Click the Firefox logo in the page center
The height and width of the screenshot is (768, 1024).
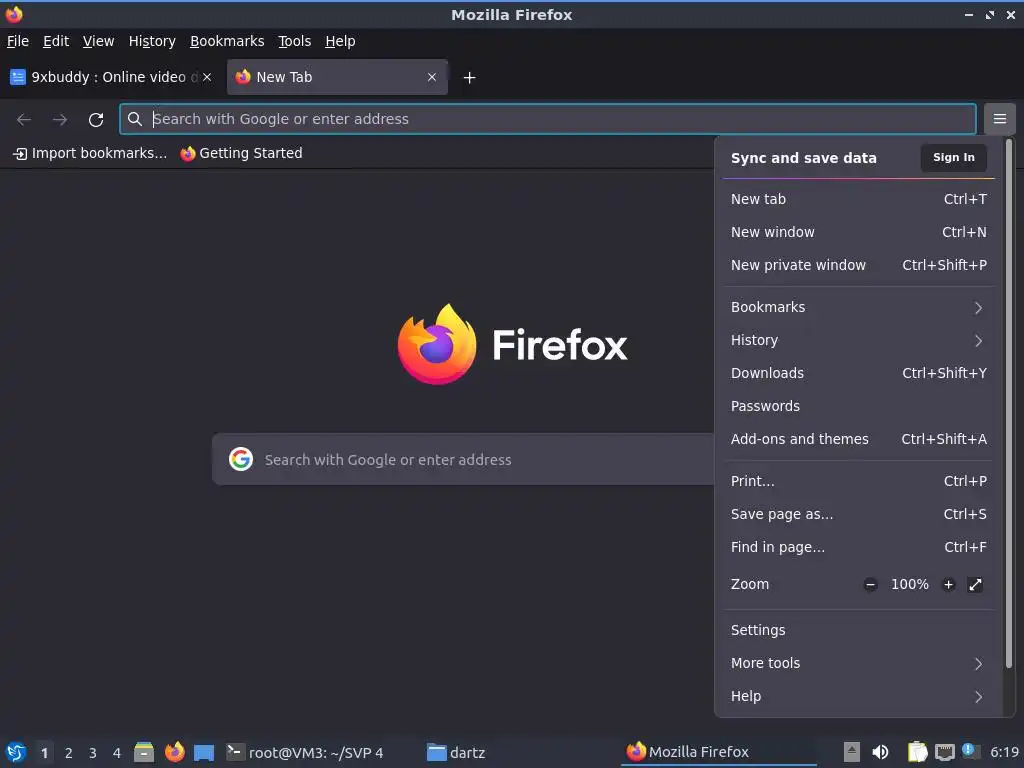click(x=437, y=344)
